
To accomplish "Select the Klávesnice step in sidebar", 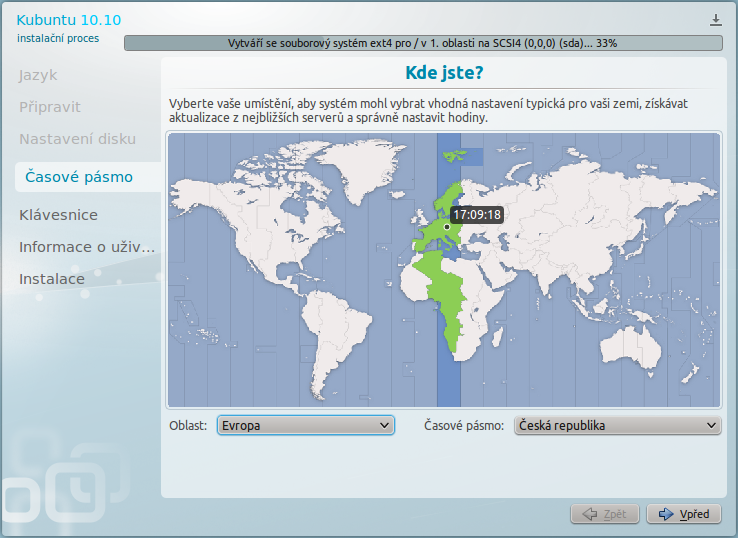I will click(58, 215).
